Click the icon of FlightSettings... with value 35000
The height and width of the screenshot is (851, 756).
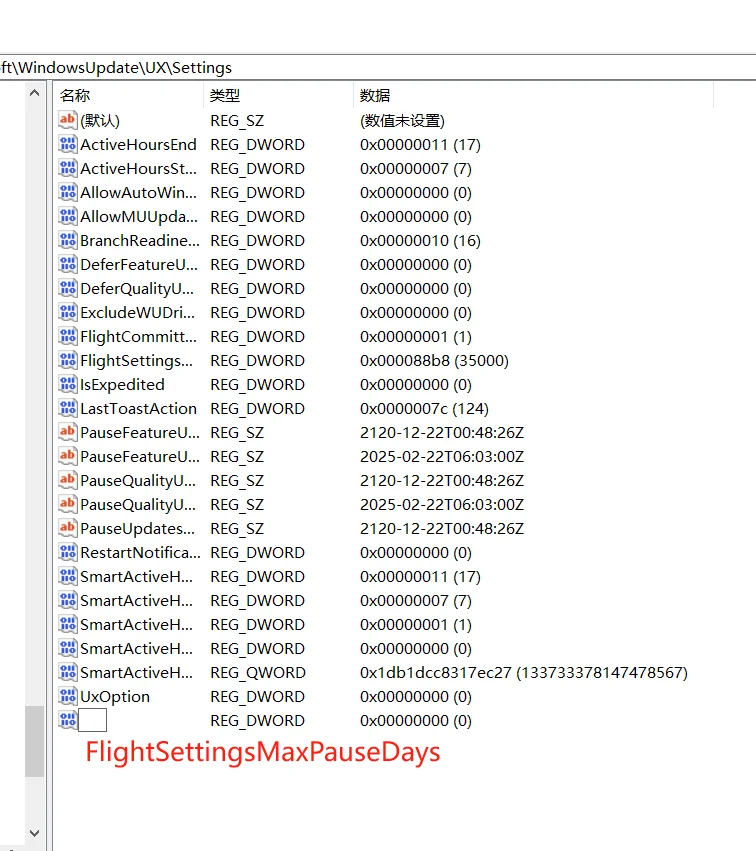click(x=67, y=360)
